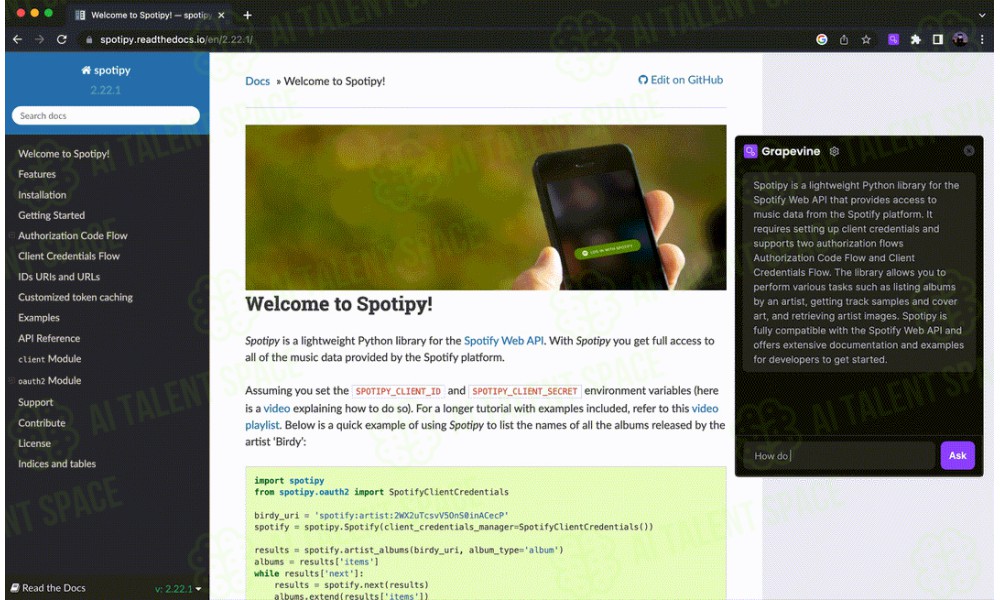Click the Search docs field
Screen dimensions: 1000x600
(106, 115)
